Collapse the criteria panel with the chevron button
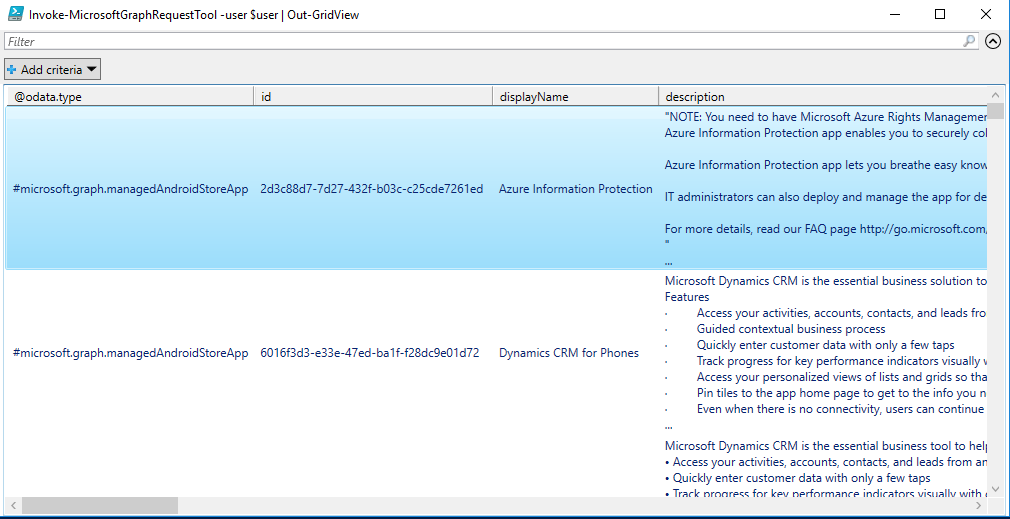Screen dimensions: 1010x519 tap(993, 41)
